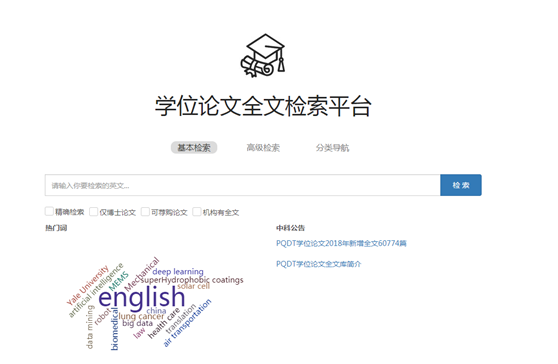Click the large 'english' hot word
Viewport: 558px width, 364px height.
(x=142, y=297)
